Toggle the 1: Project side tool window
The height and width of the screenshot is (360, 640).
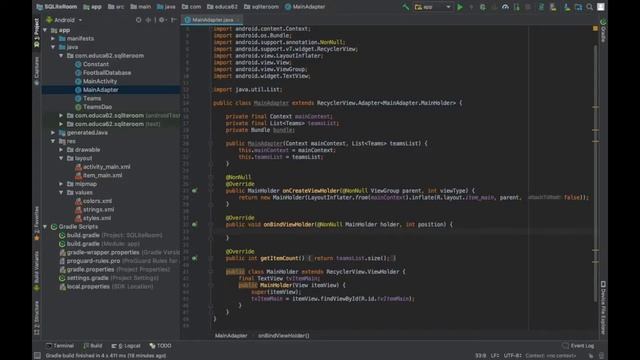(37, 33)
